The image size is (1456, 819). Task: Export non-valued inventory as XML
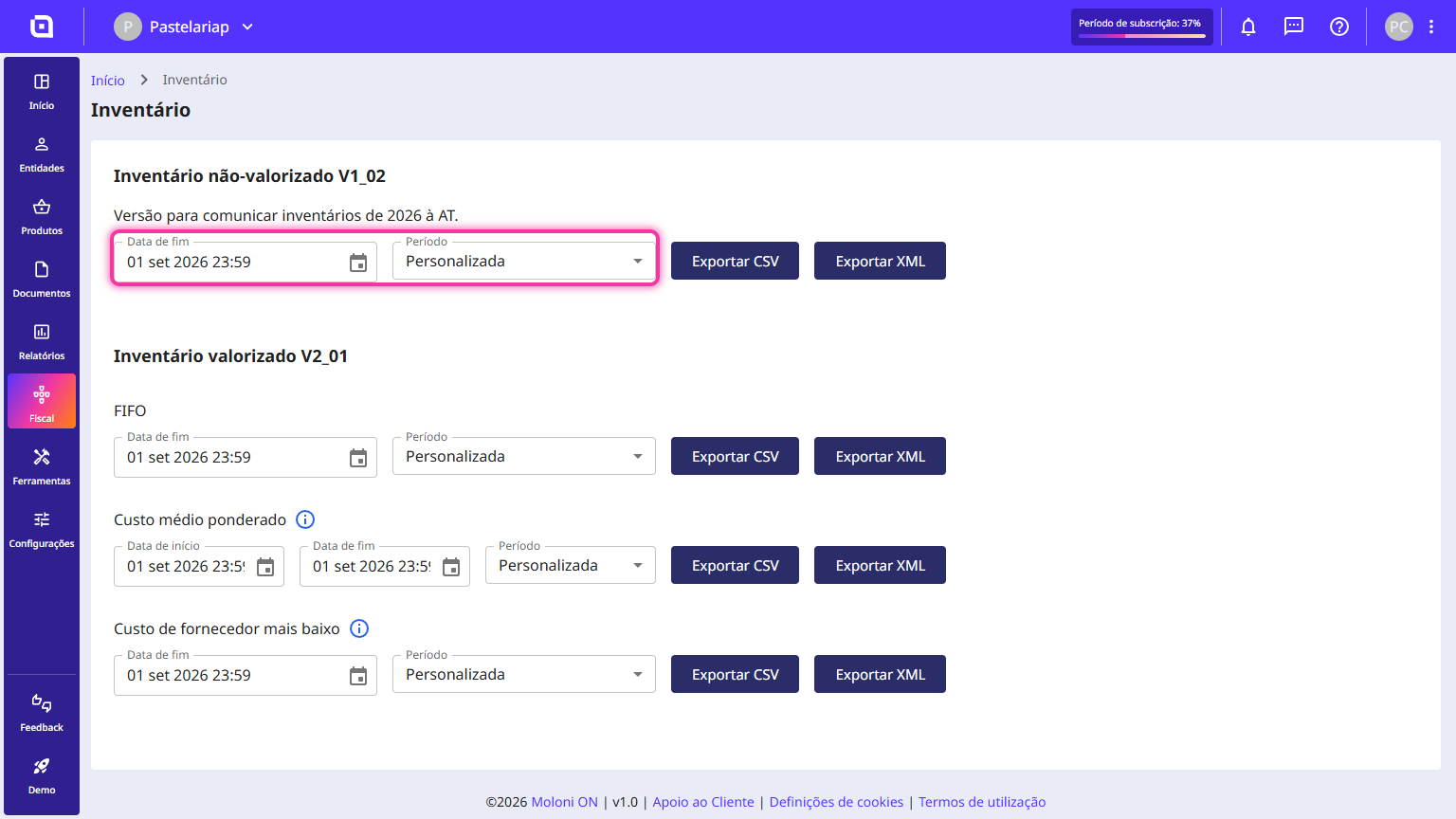tap(880, 261)
